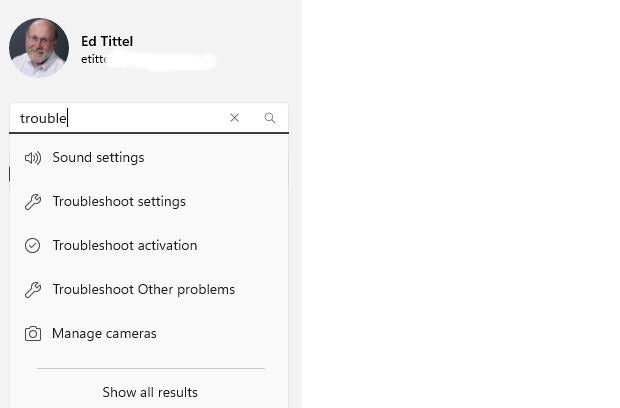The image size is (620, 408).
Task: Clear the search box with the X icon
Action: (x=234, y=118)
